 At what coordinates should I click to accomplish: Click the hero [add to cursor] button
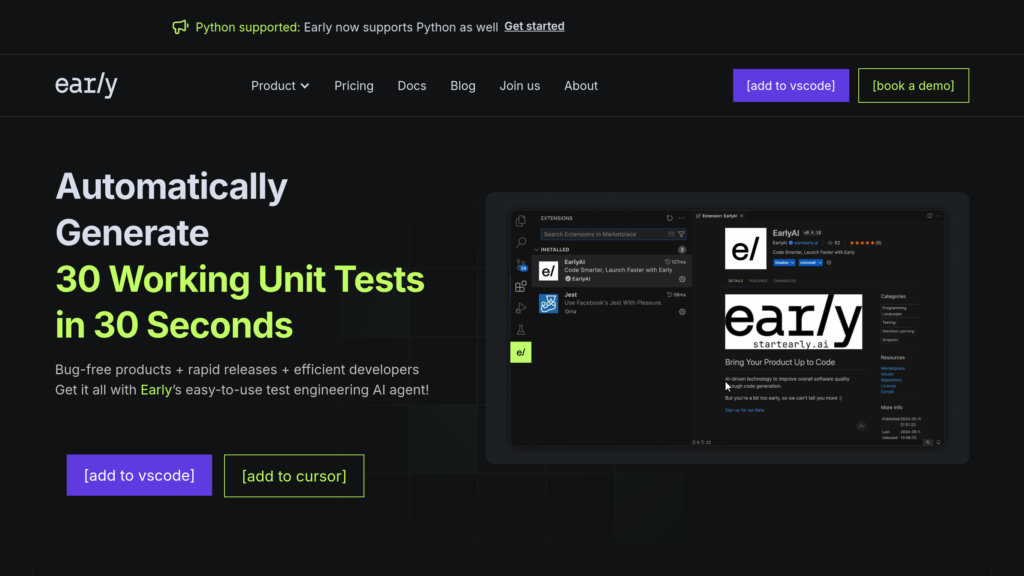(x=294, y=476)
